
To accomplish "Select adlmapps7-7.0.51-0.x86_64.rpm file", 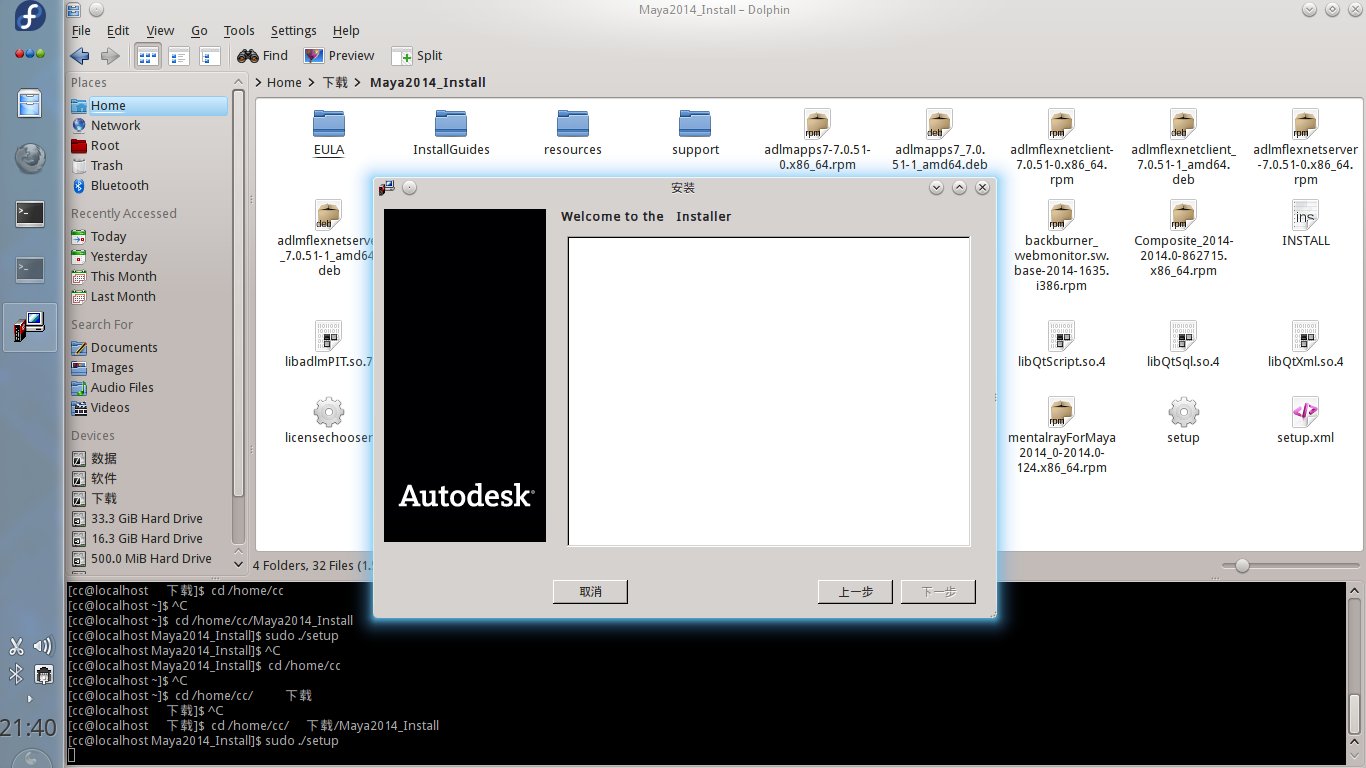I will click(x=817, y=140).
